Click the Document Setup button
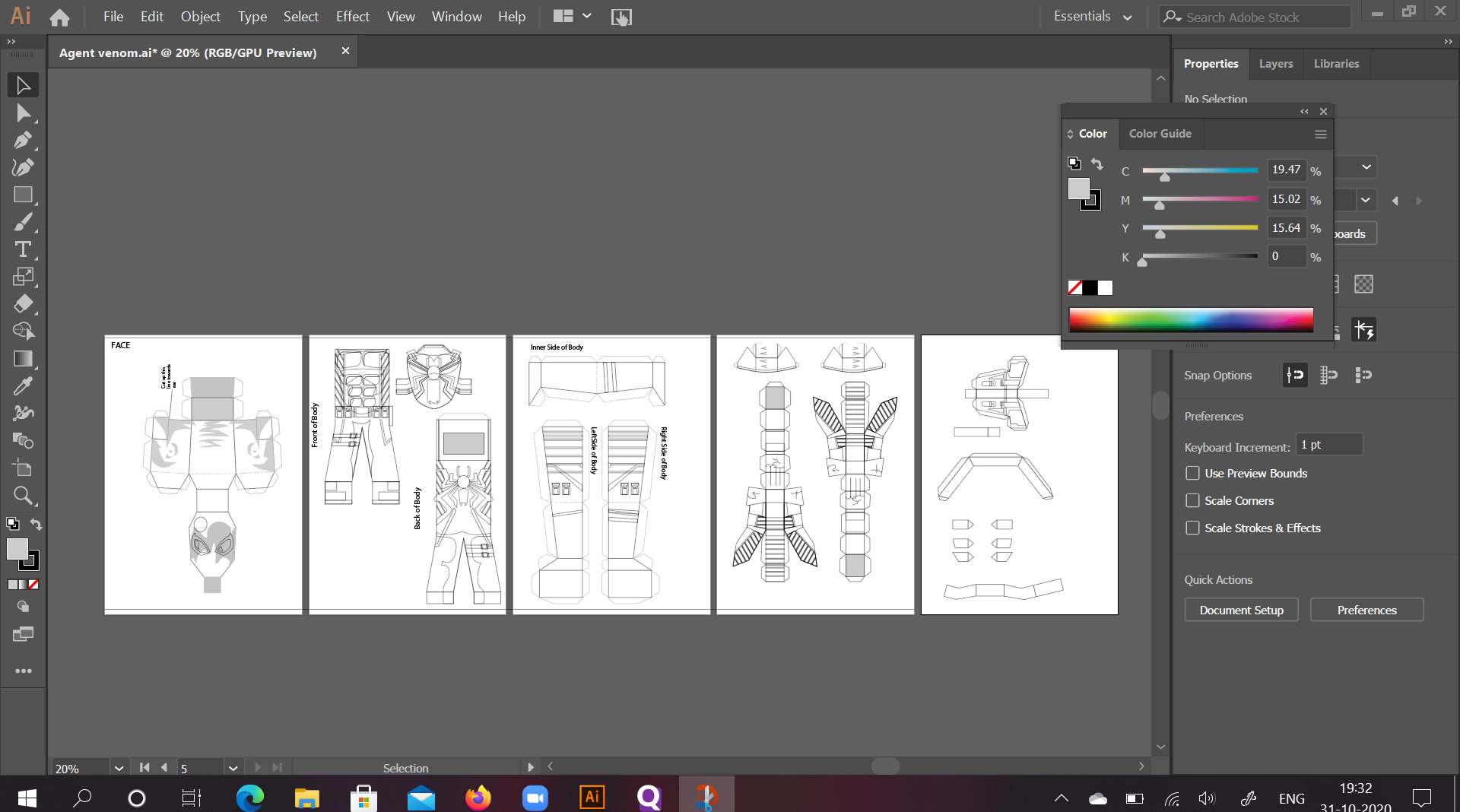Viewport: 1460px width, 812px height. (1242, 610)
